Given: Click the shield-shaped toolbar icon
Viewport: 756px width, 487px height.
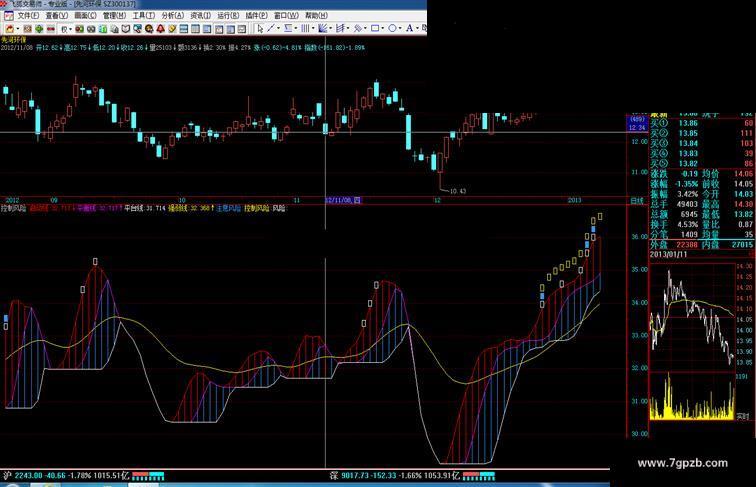Looking at the screenshot, I should click(x=125, y=29).
